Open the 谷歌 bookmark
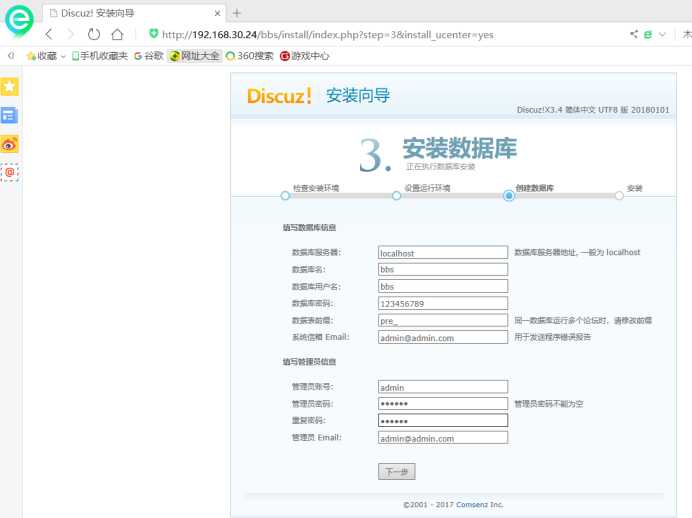Image resolution: width=692 pixels, height=518 pixels. click(149, 56)
